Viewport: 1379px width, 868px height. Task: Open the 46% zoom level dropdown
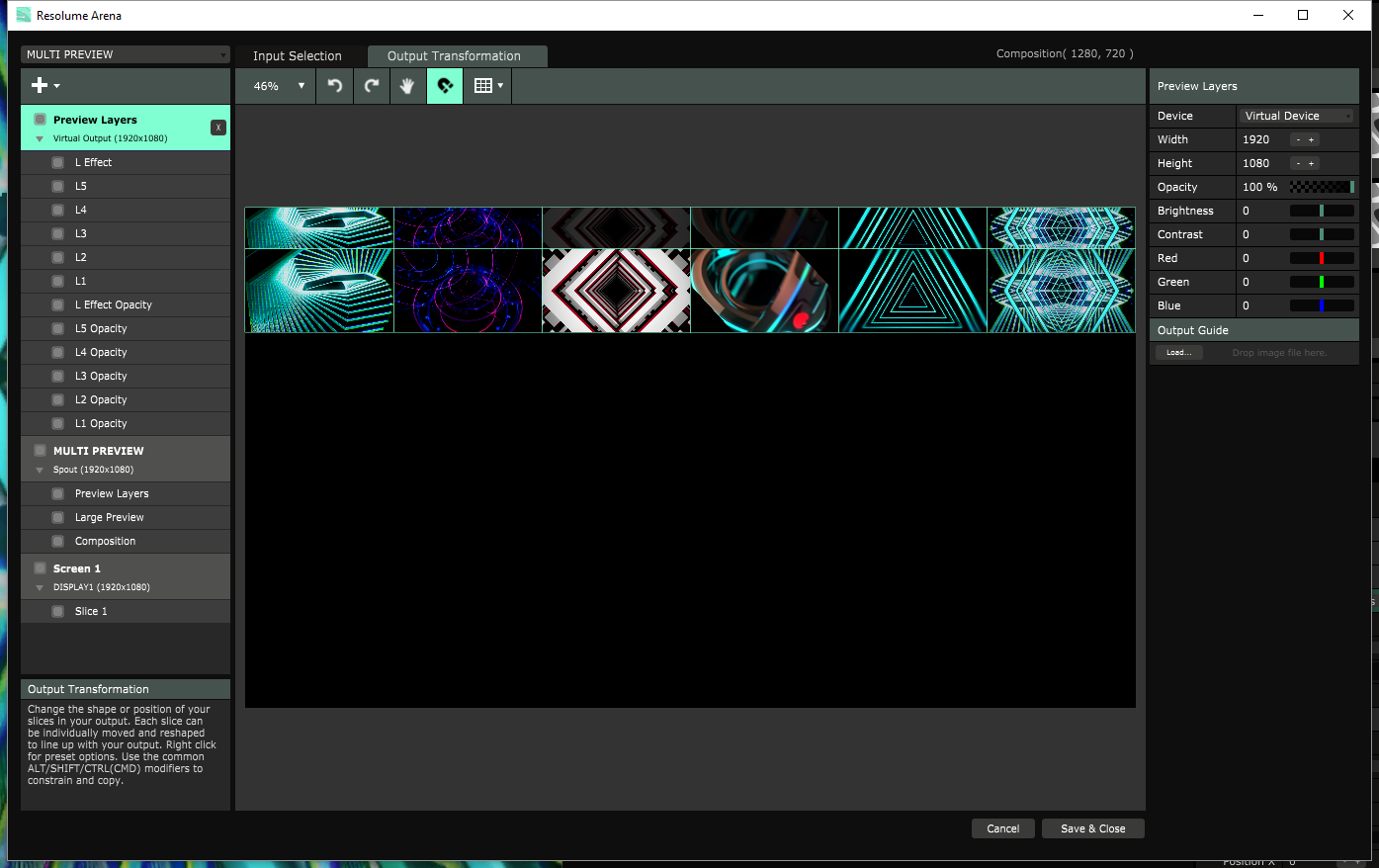[278, 86]
